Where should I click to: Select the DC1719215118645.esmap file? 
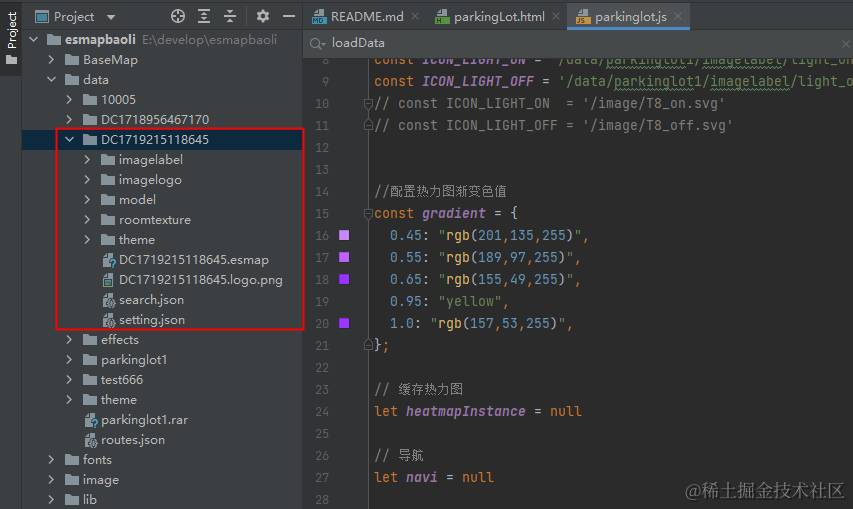tap(194, 260)
